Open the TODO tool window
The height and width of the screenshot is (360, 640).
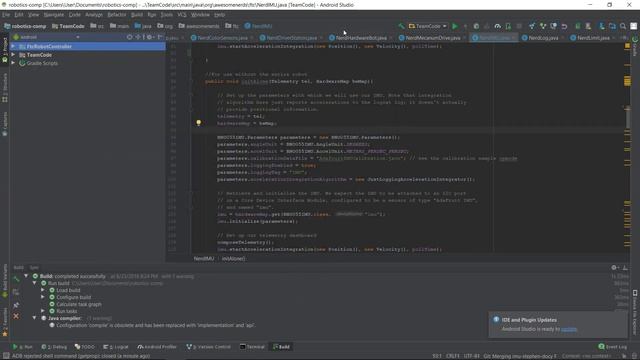coord(84,347)
